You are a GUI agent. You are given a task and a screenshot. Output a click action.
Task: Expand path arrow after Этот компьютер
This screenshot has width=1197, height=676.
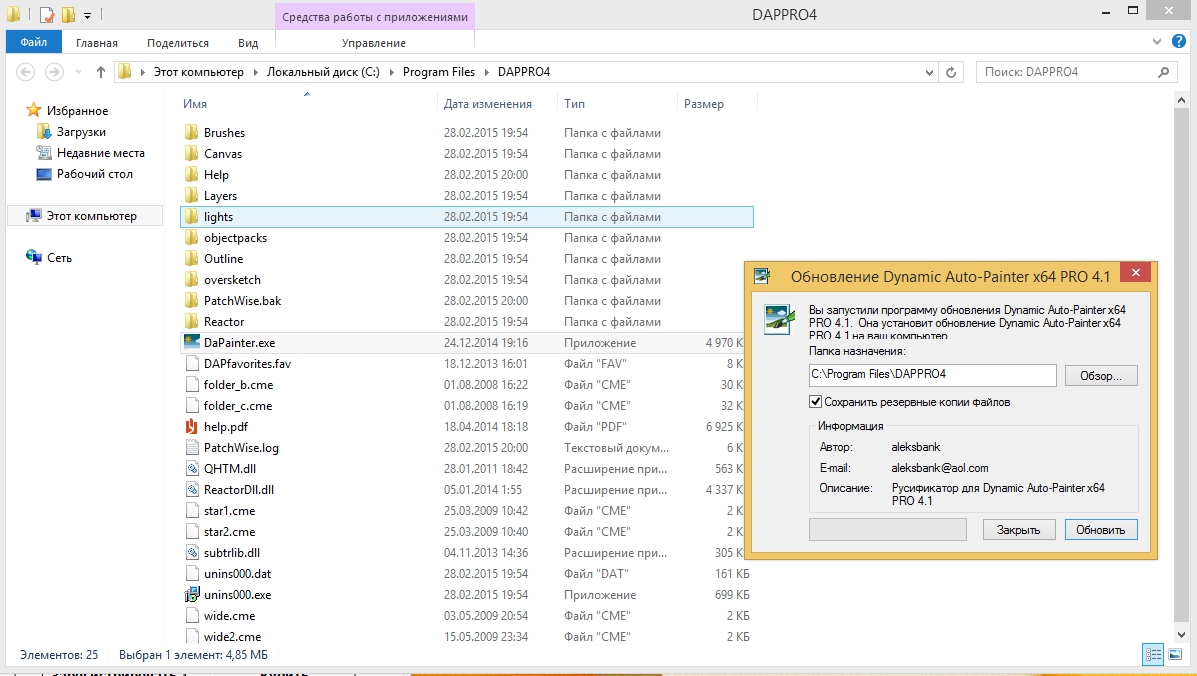pos(255,72)
